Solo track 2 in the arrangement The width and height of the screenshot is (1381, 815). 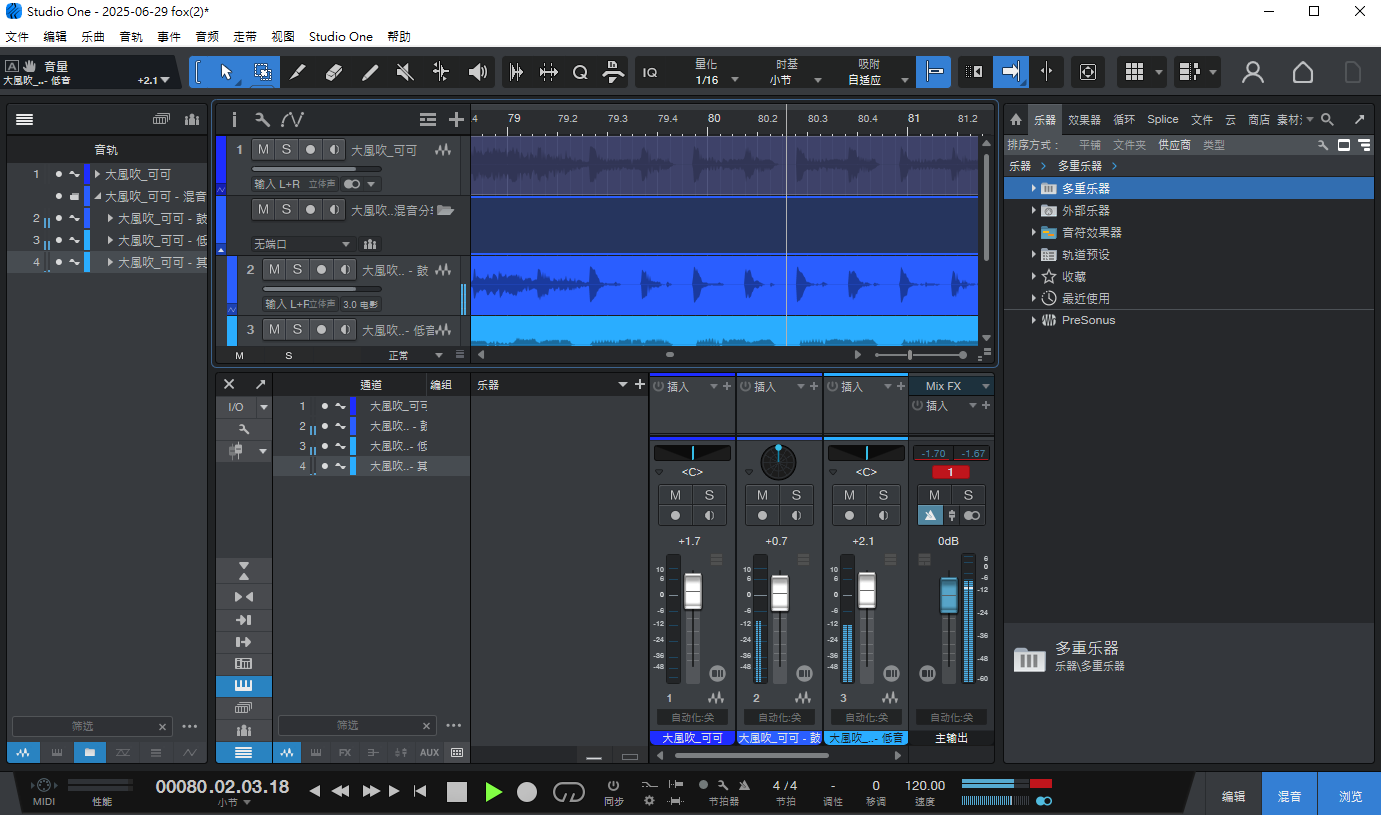[x=297, y=270]
